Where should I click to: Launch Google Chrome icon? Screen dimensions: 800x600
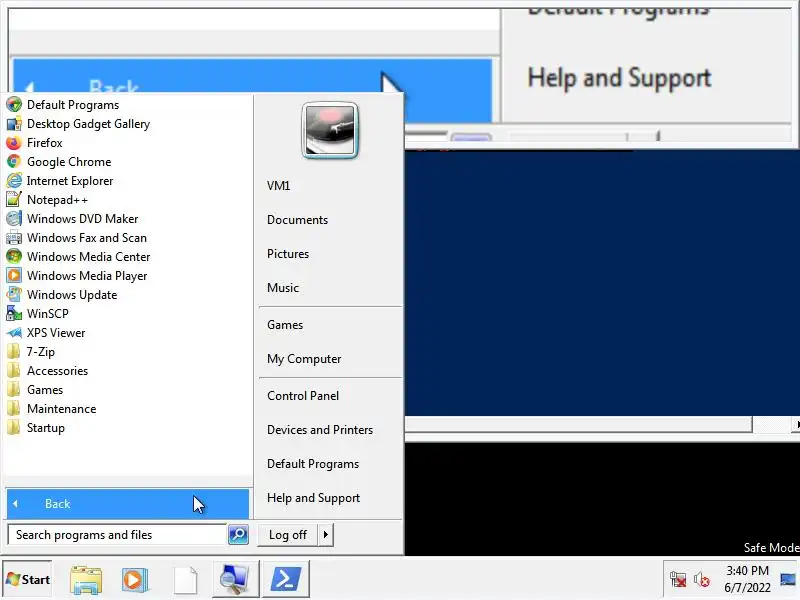point(14,162)
